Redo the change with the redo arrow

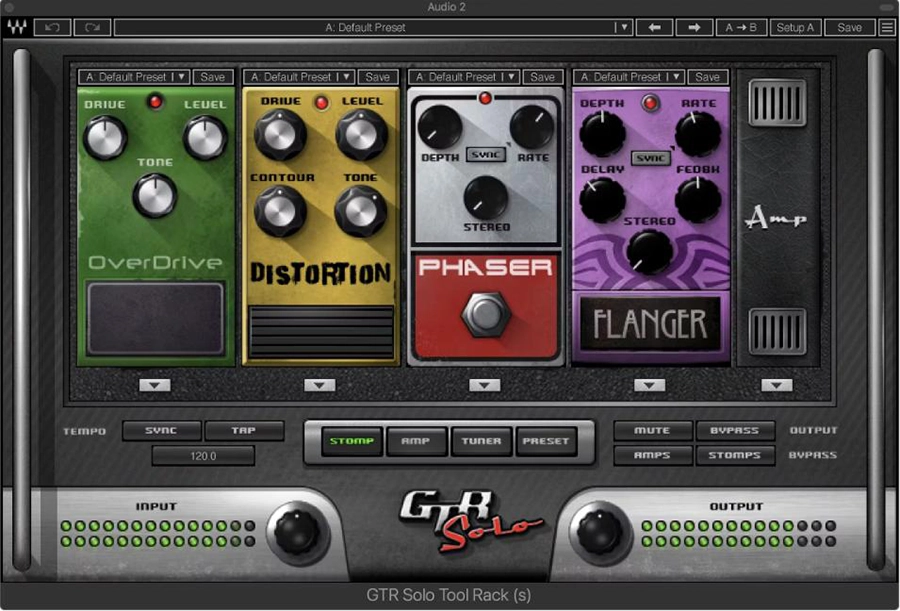(92, 27)
